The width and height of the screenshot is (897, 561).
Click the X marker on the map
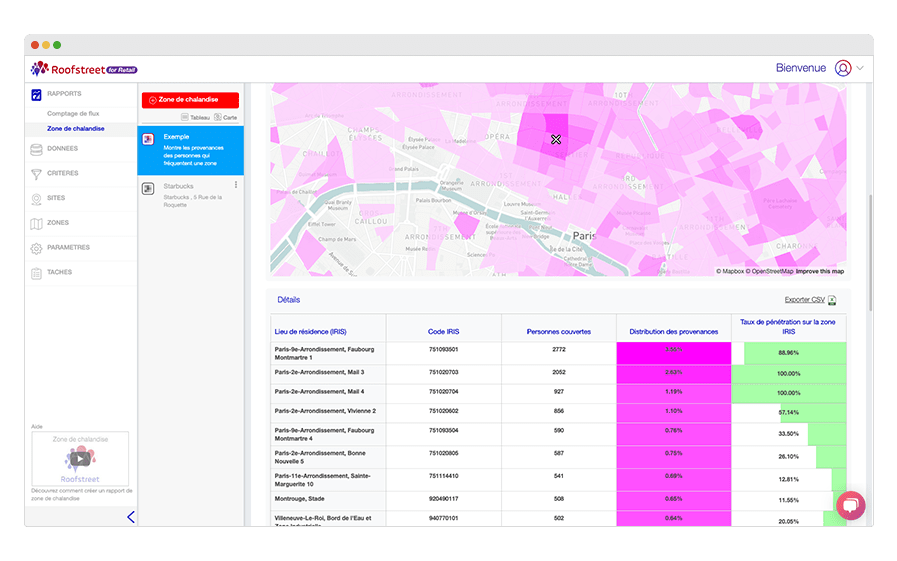[556, 140]
